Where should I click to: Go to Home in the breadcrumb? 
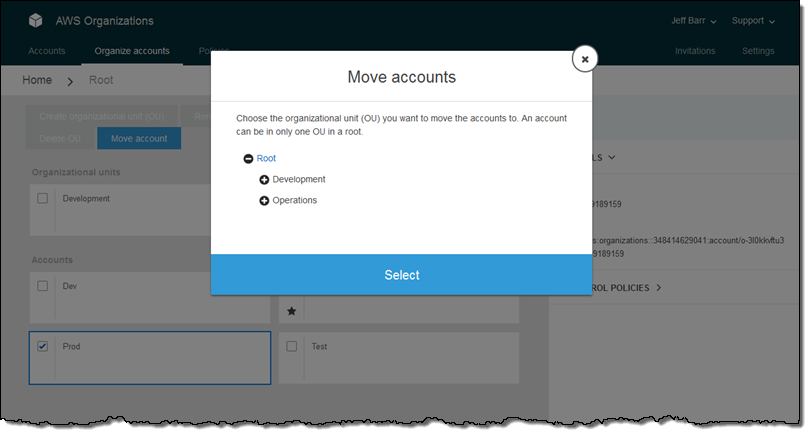click(37, 80)
